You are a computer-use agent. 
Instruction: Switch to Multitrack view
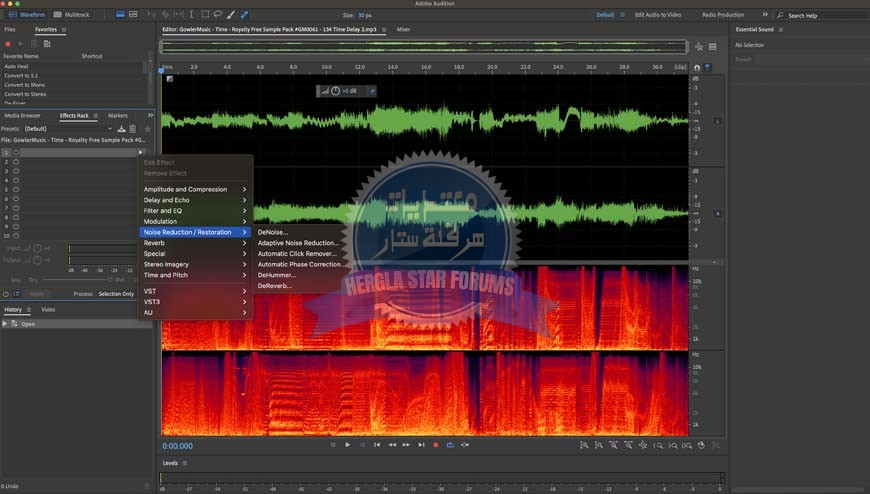coord(70,15)
